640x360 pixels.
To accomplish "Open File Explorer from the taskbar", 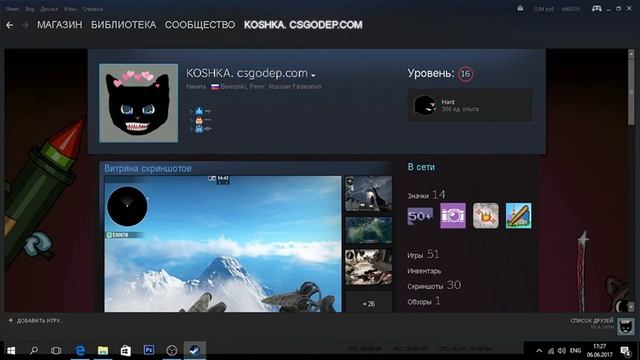I will click(x=103, y=350).
